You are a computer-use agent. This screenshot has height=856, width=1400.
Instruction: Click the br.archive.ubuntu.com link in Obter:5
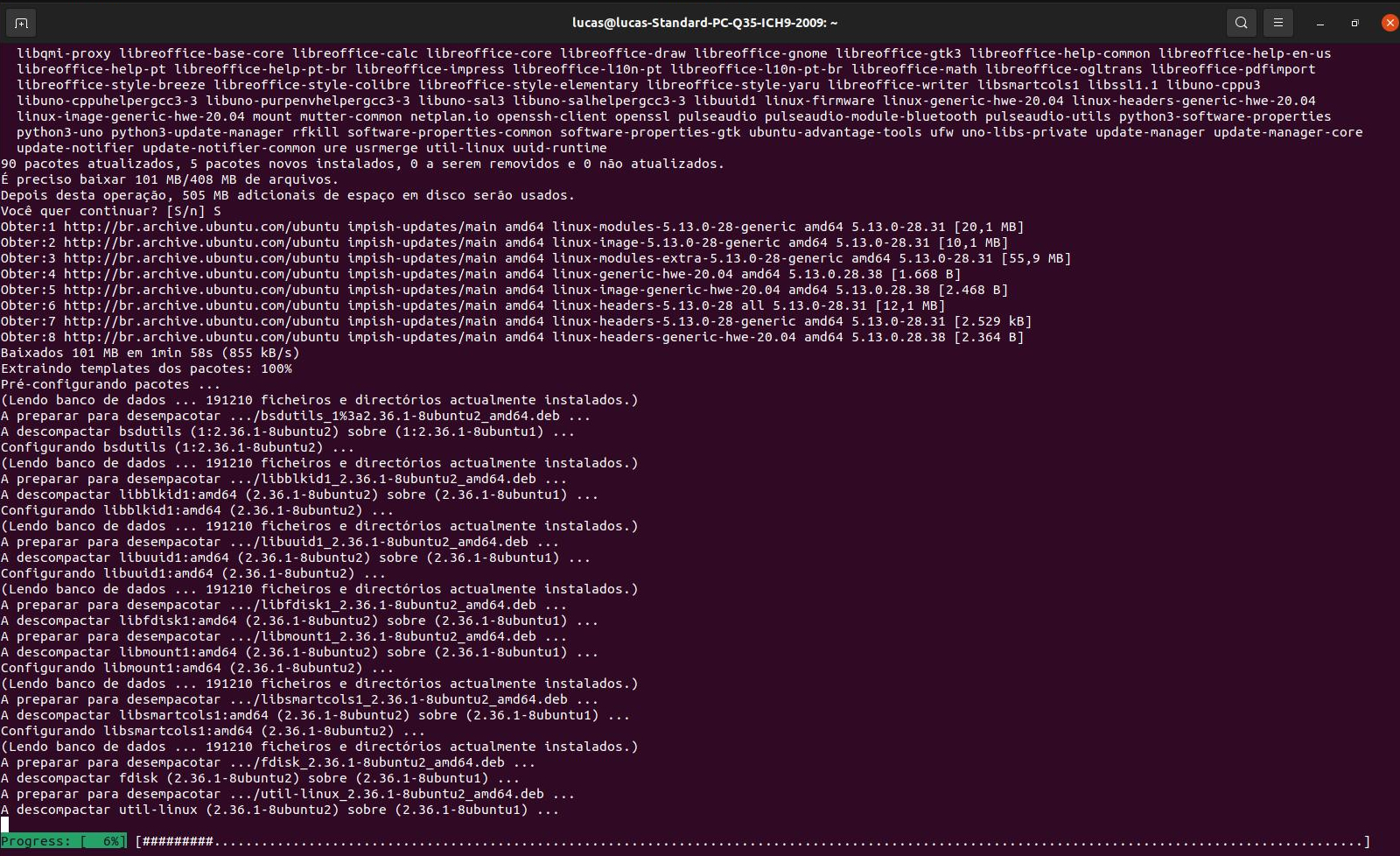201,289
